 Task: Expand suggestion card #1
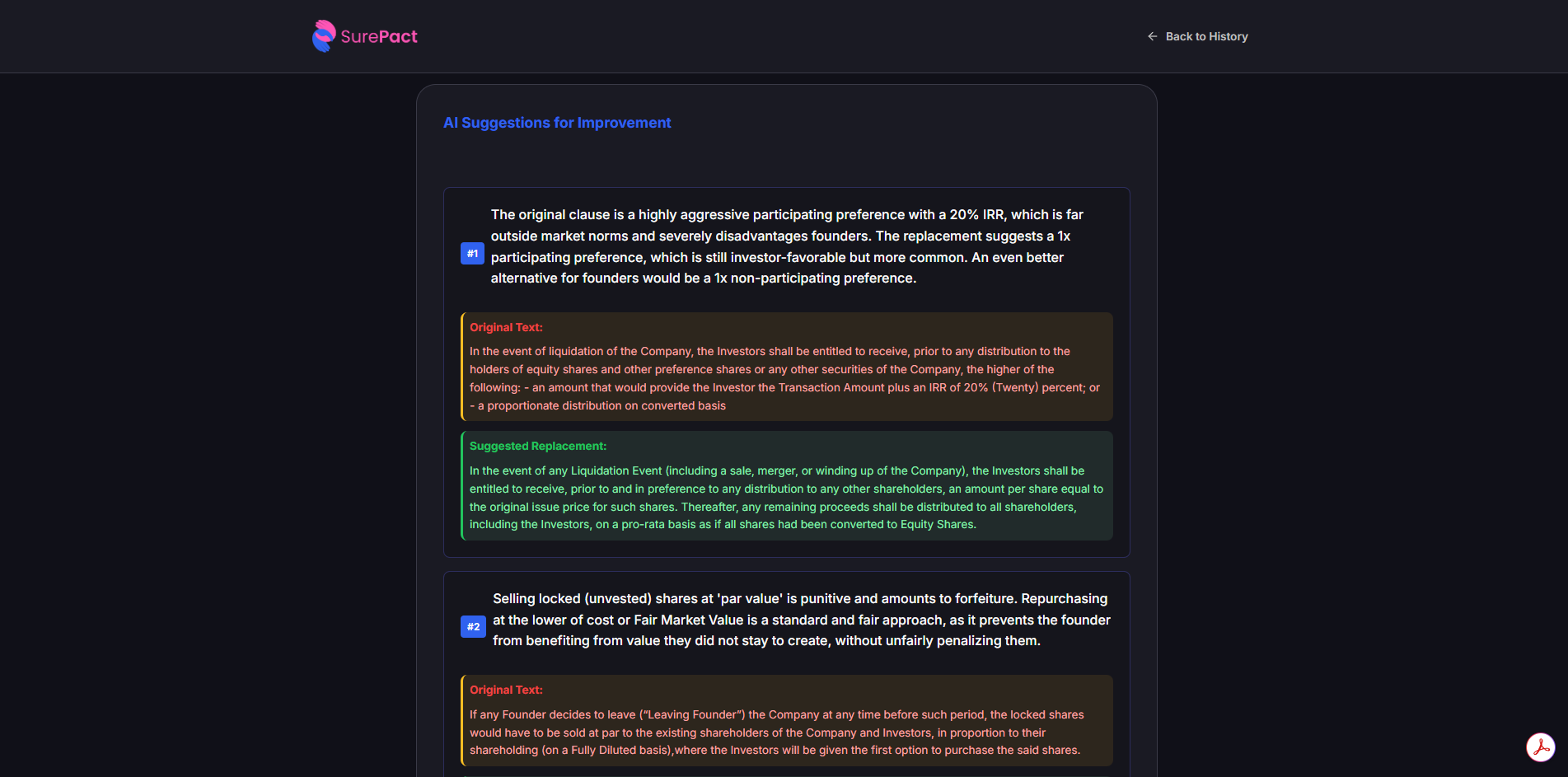(785, 246)
